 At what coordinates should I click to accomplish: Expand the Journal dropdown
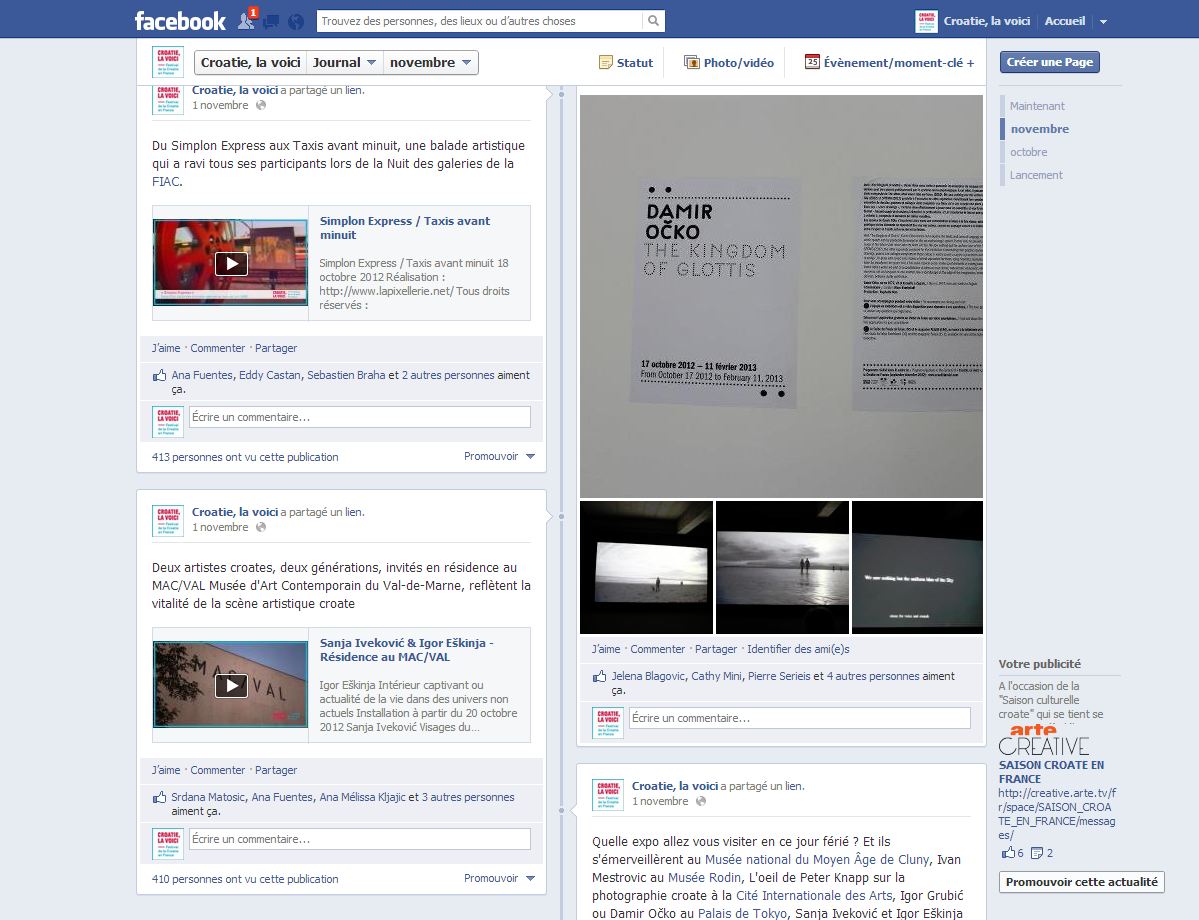[x=344, y=62]
